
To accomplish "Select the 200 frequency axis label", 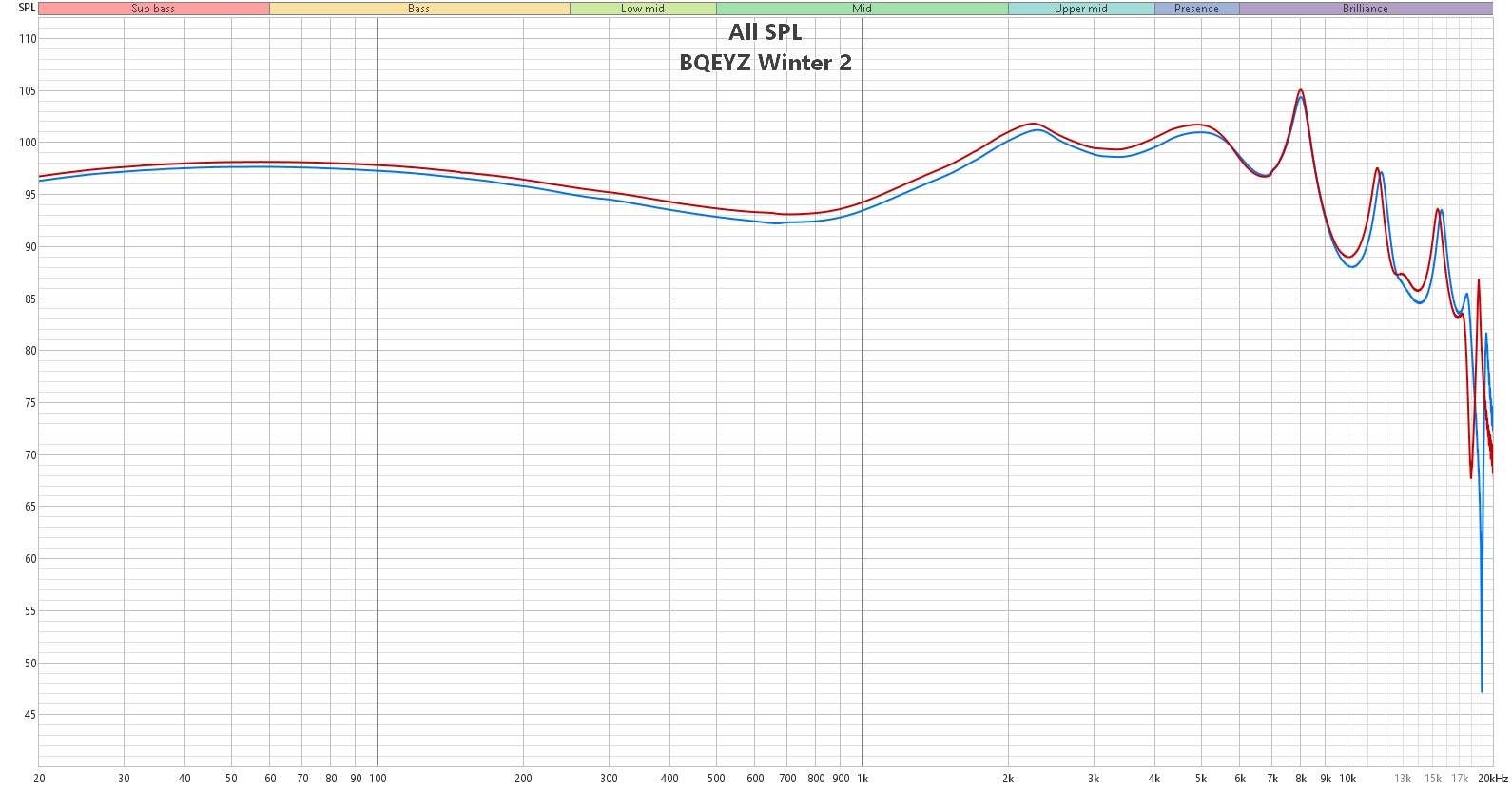I will (523, 779).
